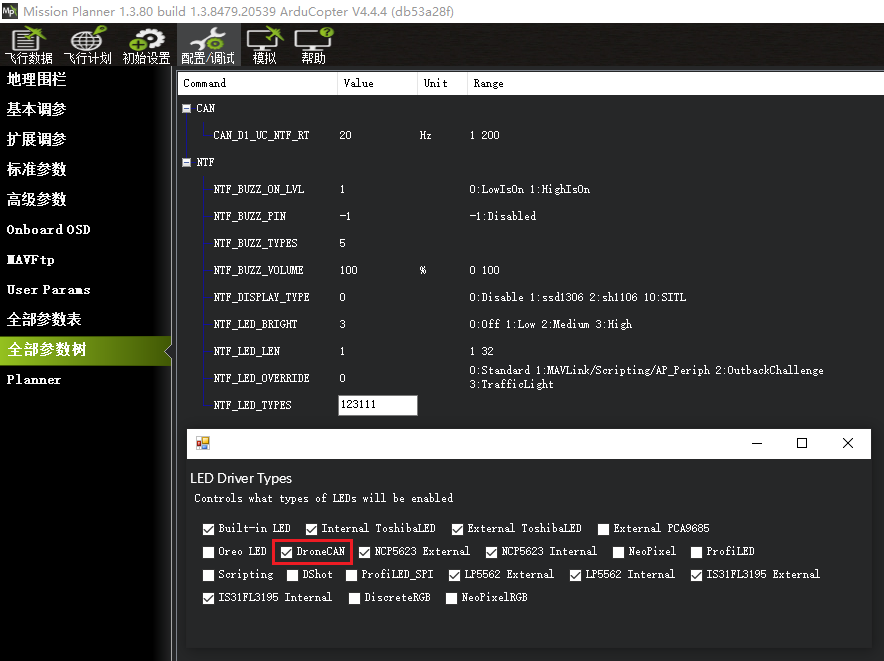Viewport: 884px width, 661px height.
Task: Toggle the Built-in LED checkbox
Action: pos(209,529)
